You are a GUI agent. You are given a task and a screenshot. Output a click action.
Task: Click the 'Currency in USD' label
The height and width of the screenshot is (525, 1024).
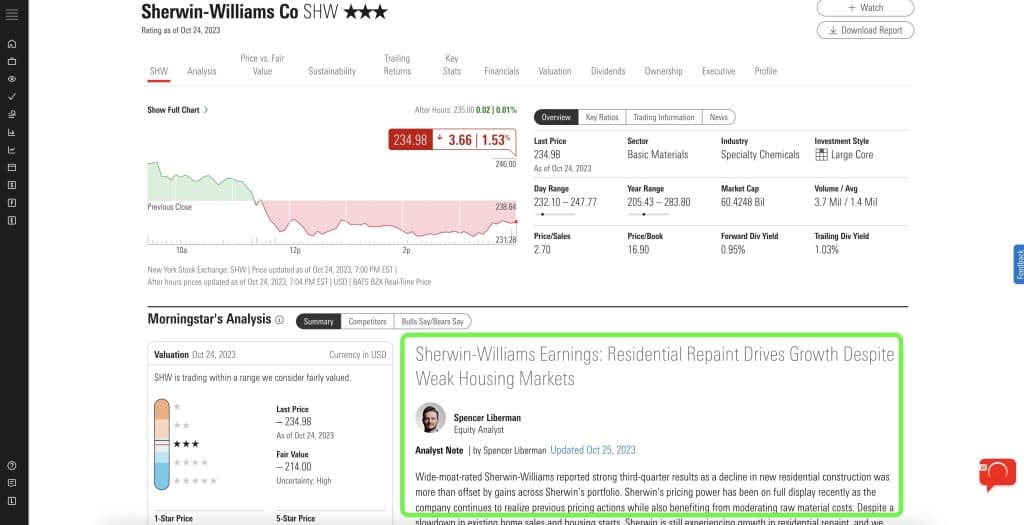pos(358,355)
